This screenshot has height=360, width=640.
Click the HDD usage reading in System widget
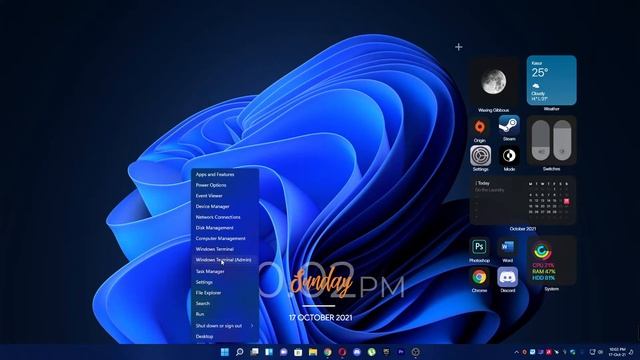(x=543, y=278)
